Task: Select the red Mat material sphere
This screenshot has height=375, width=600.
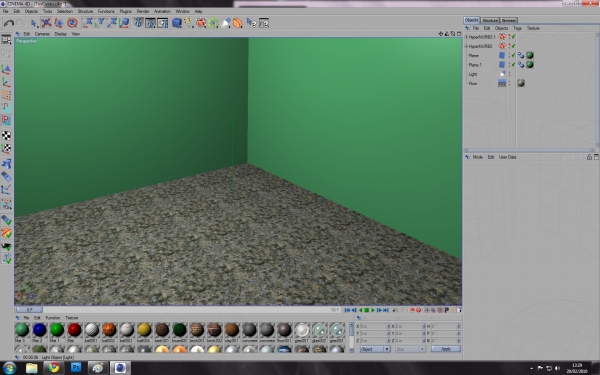Action: [74, 329]
